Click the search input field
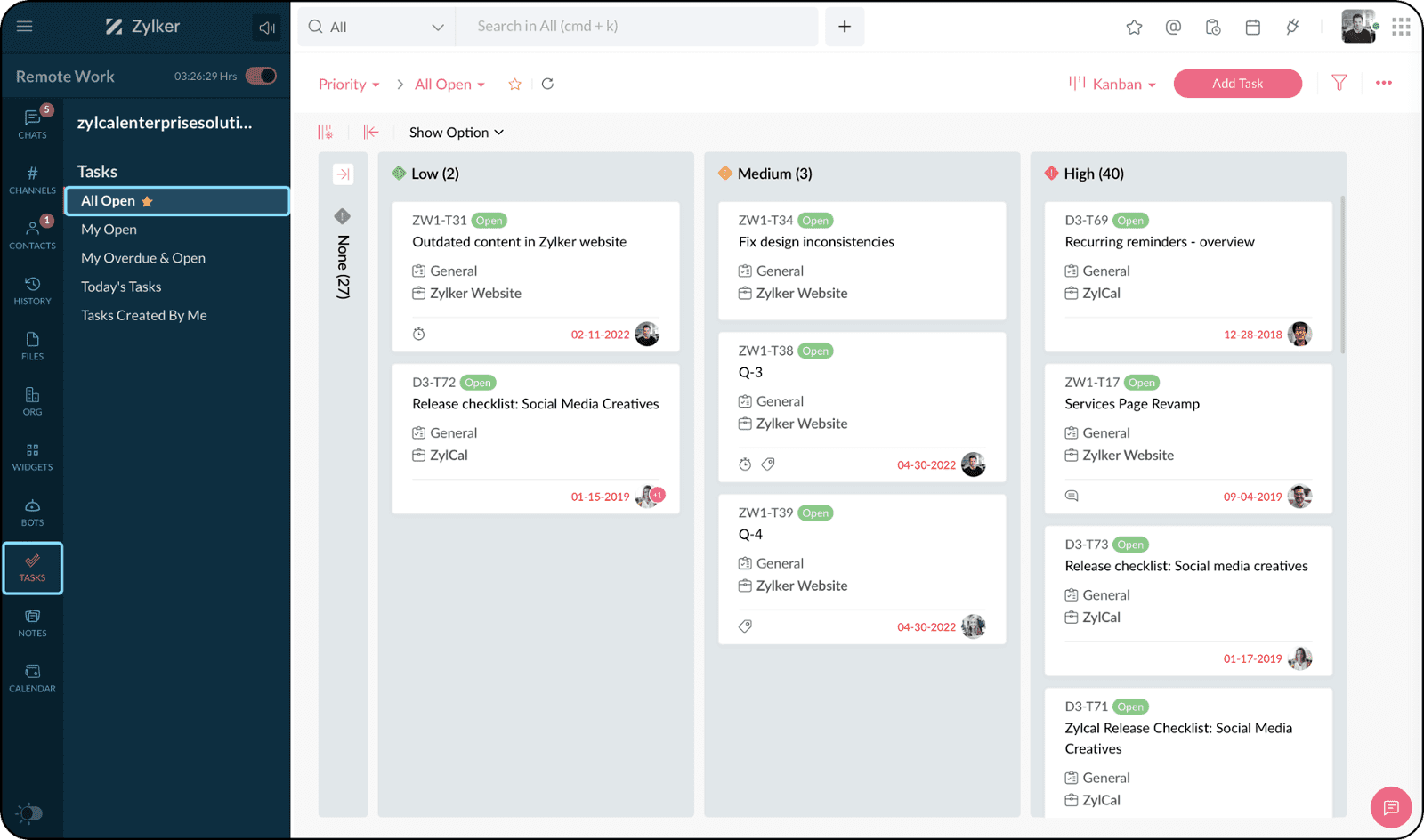1424x840 pixels. pyautogui.click(x=636, y=27)
